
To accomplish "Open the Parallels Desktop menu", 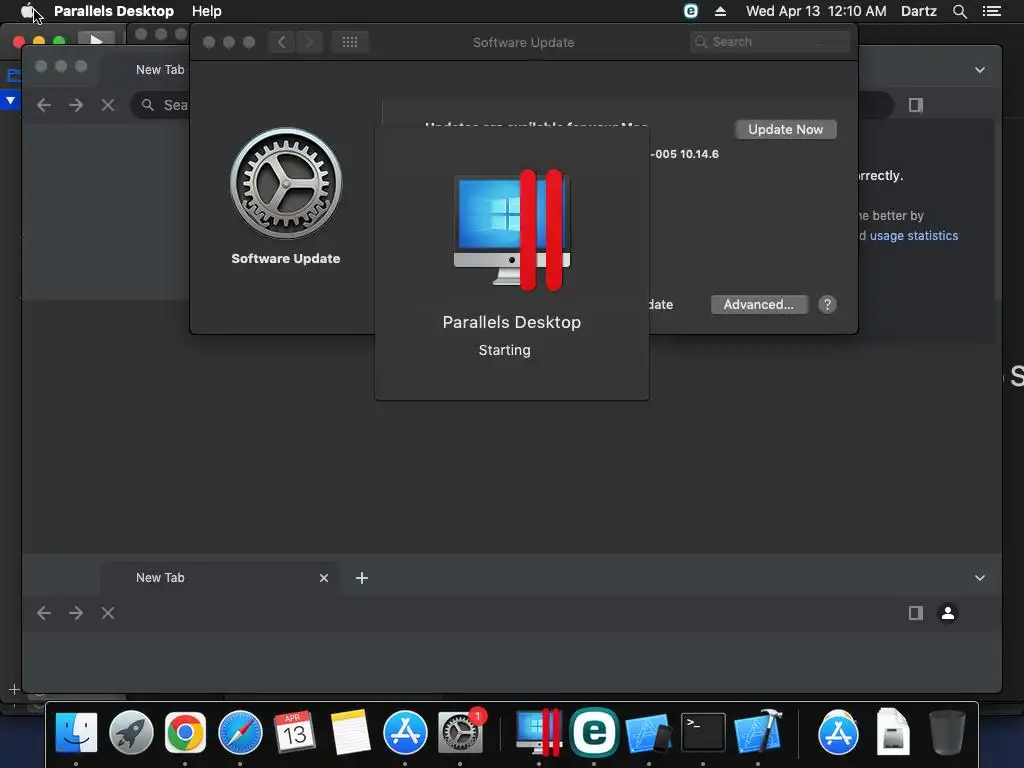I will pos(114,11).
